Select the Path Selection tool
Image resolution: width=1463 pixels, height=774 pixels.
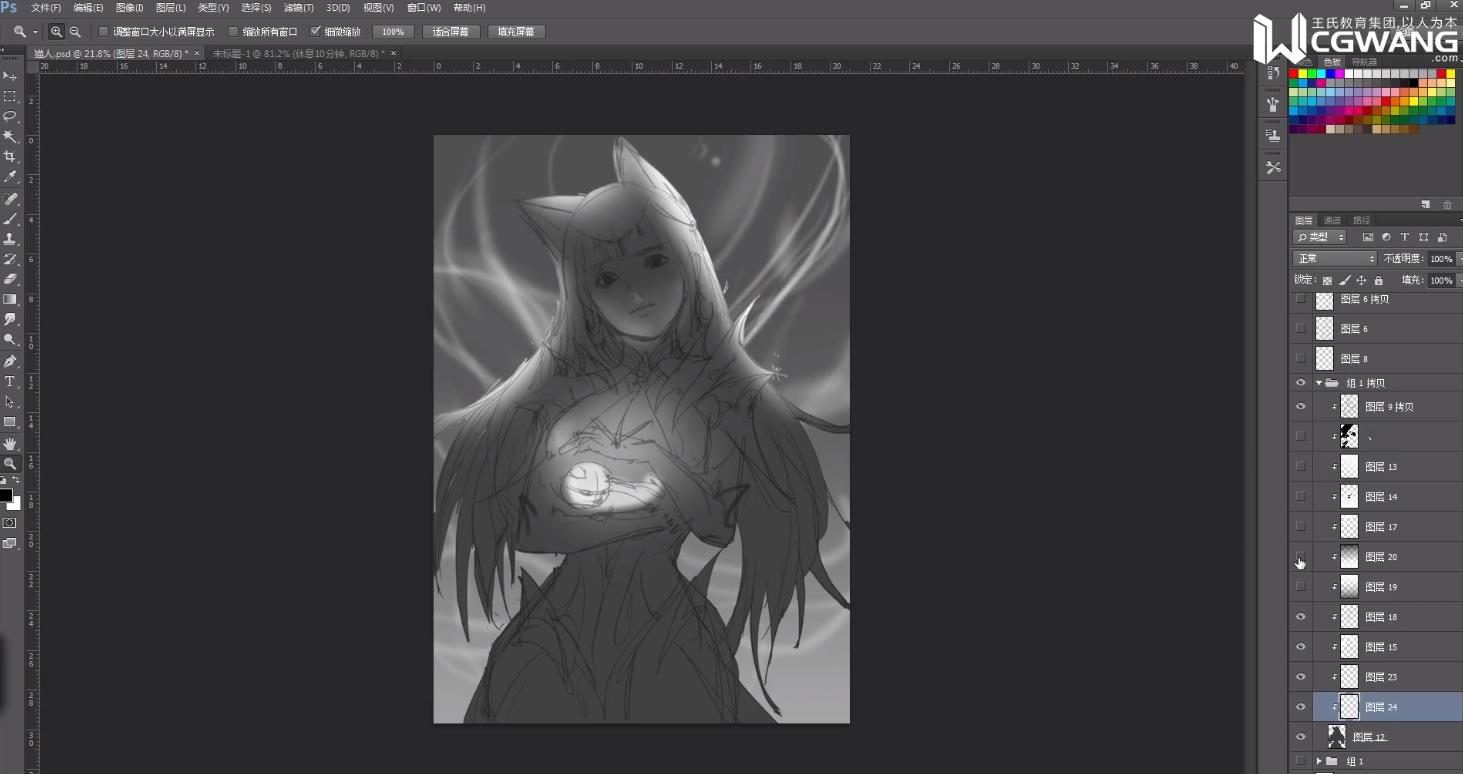pyautogui.click(x=10, y=402)
